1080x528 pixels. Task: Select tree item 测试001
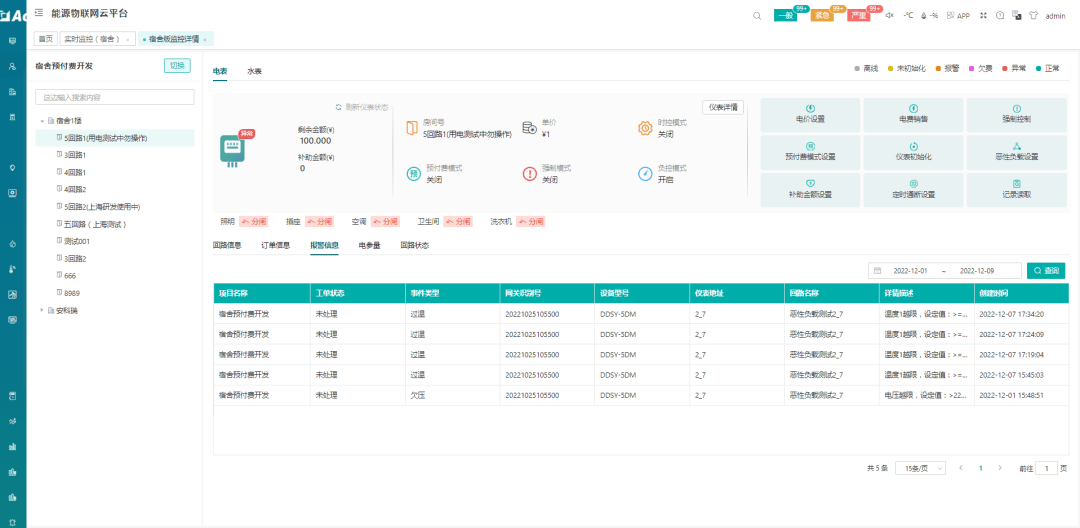[x=76, y=242]
